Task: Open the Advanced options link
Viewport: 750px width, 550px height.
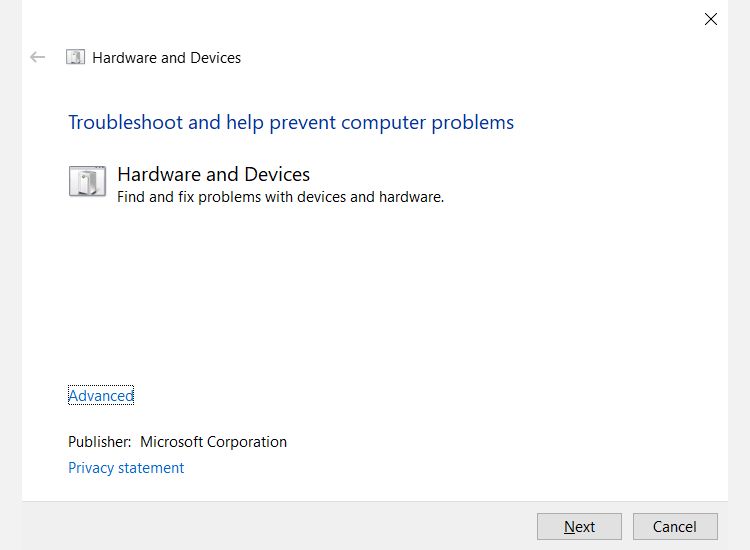Action: [101, 396]
